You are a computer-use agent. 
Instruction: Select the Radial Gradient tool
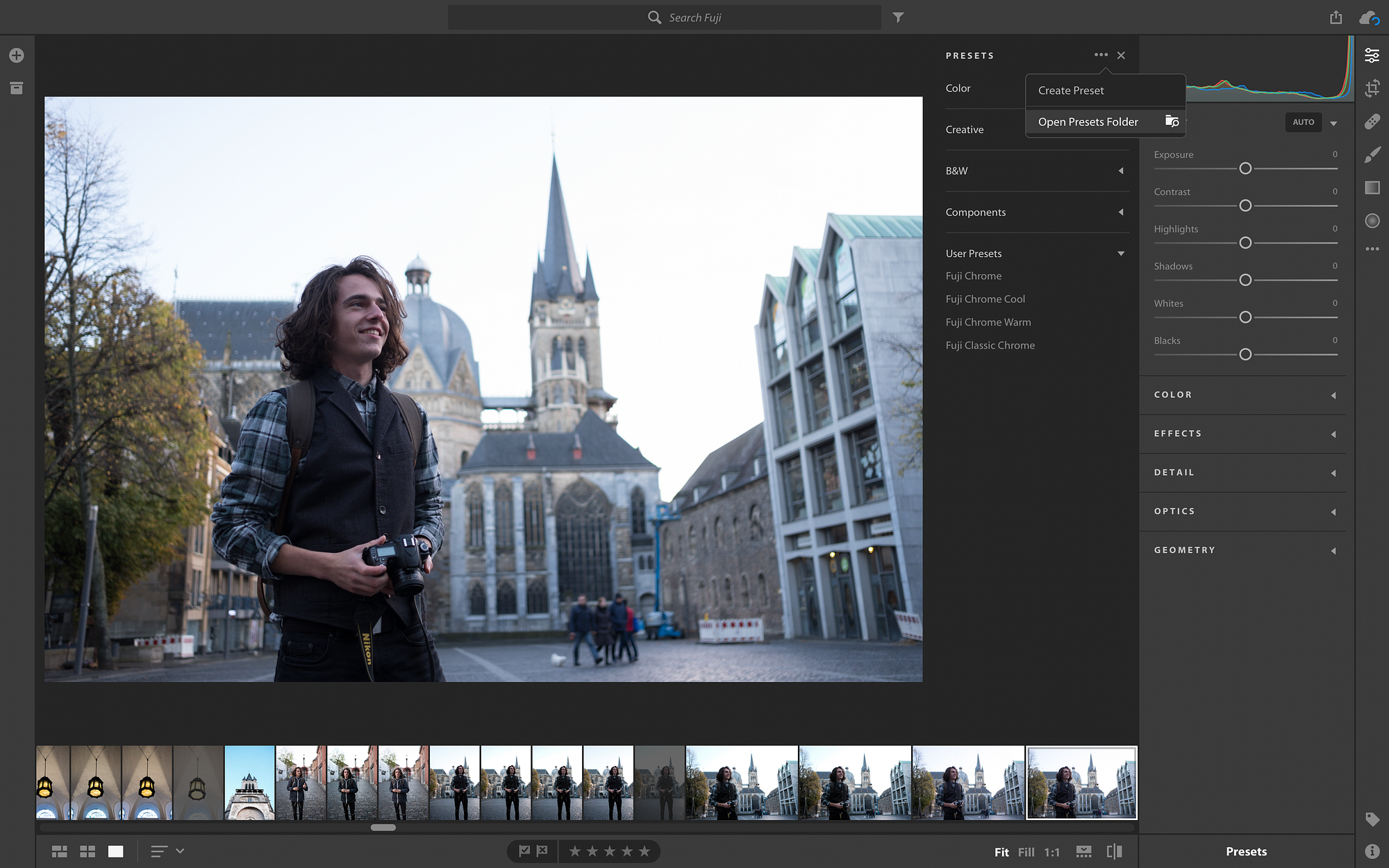[x=1372, y=221]
